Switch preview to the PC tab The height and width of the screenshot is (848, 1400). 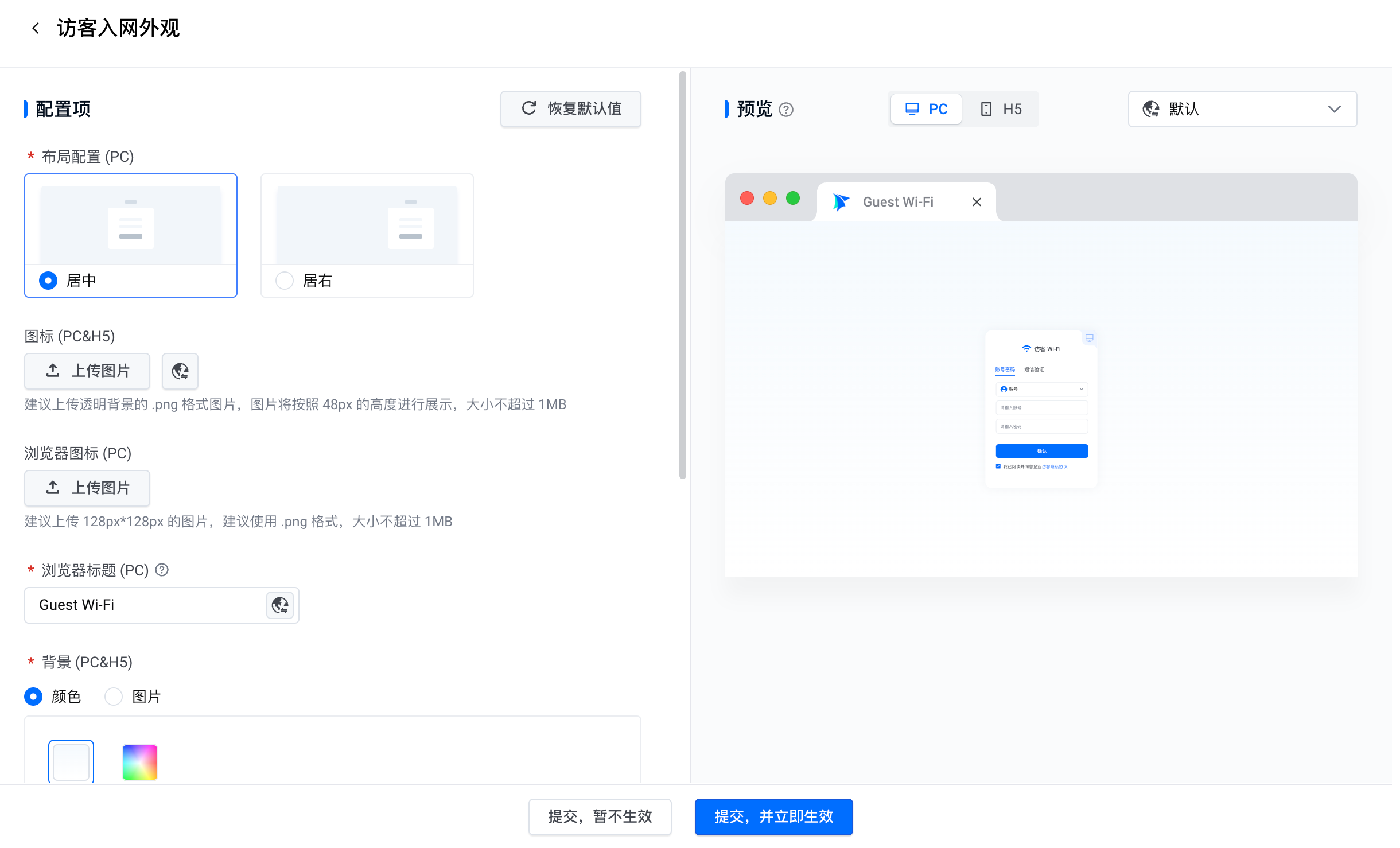(926, 109)
